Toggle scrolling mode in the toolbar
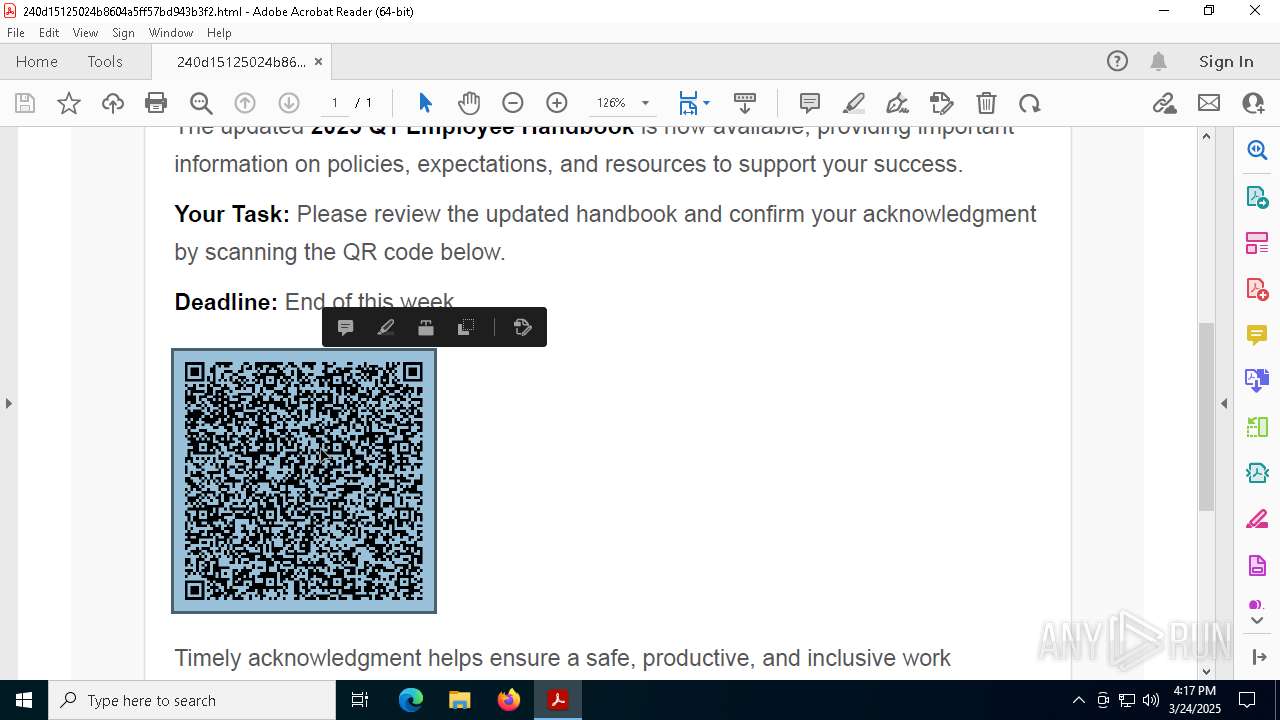Viewport: 1280px width, 720px height. (x=745, y=103)
